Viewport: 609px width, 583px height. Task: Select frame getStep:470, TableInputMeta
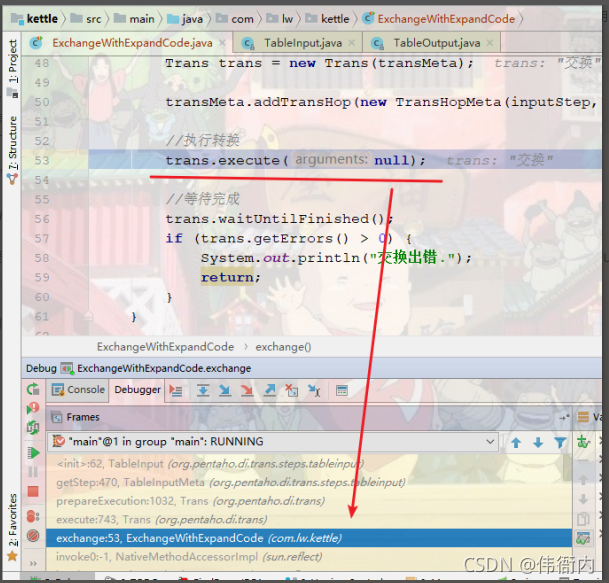tap(309, 482)
